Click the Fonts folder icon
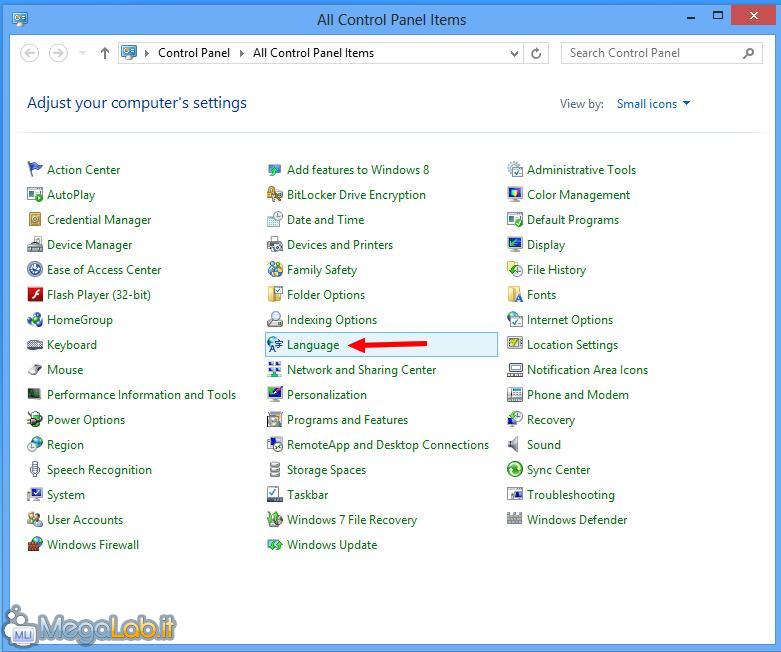 point(515,294)
